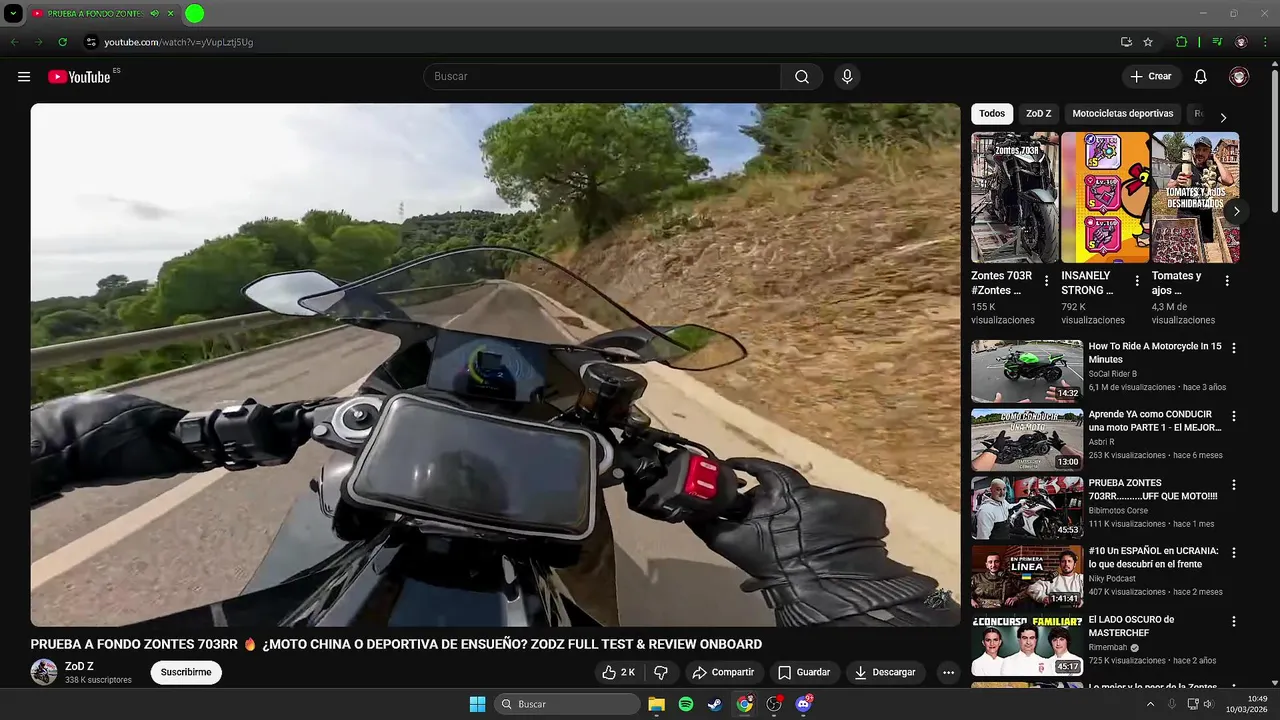The image size is (1280, 720).
Task: Go to the YouTube home logo
Action: coord(79,77)
